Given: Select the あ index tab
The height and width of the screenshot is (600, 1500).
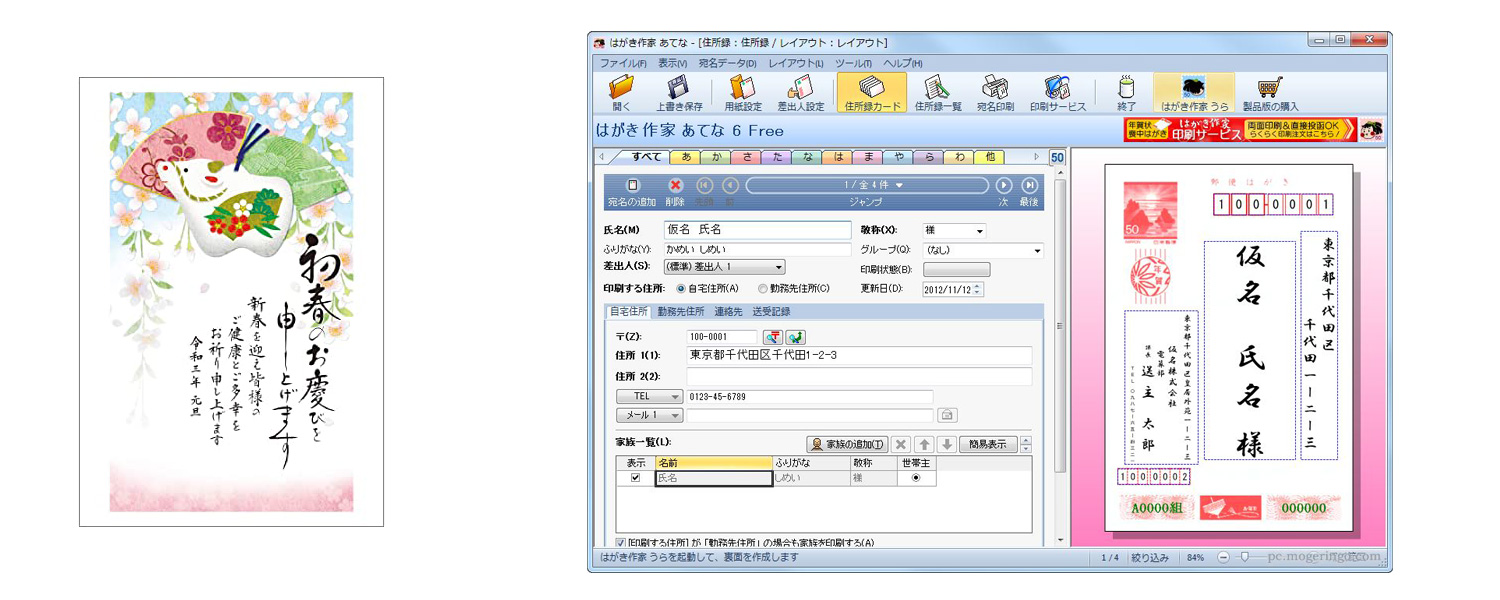Looking at the screenshot, I should (x=685, y=157).
